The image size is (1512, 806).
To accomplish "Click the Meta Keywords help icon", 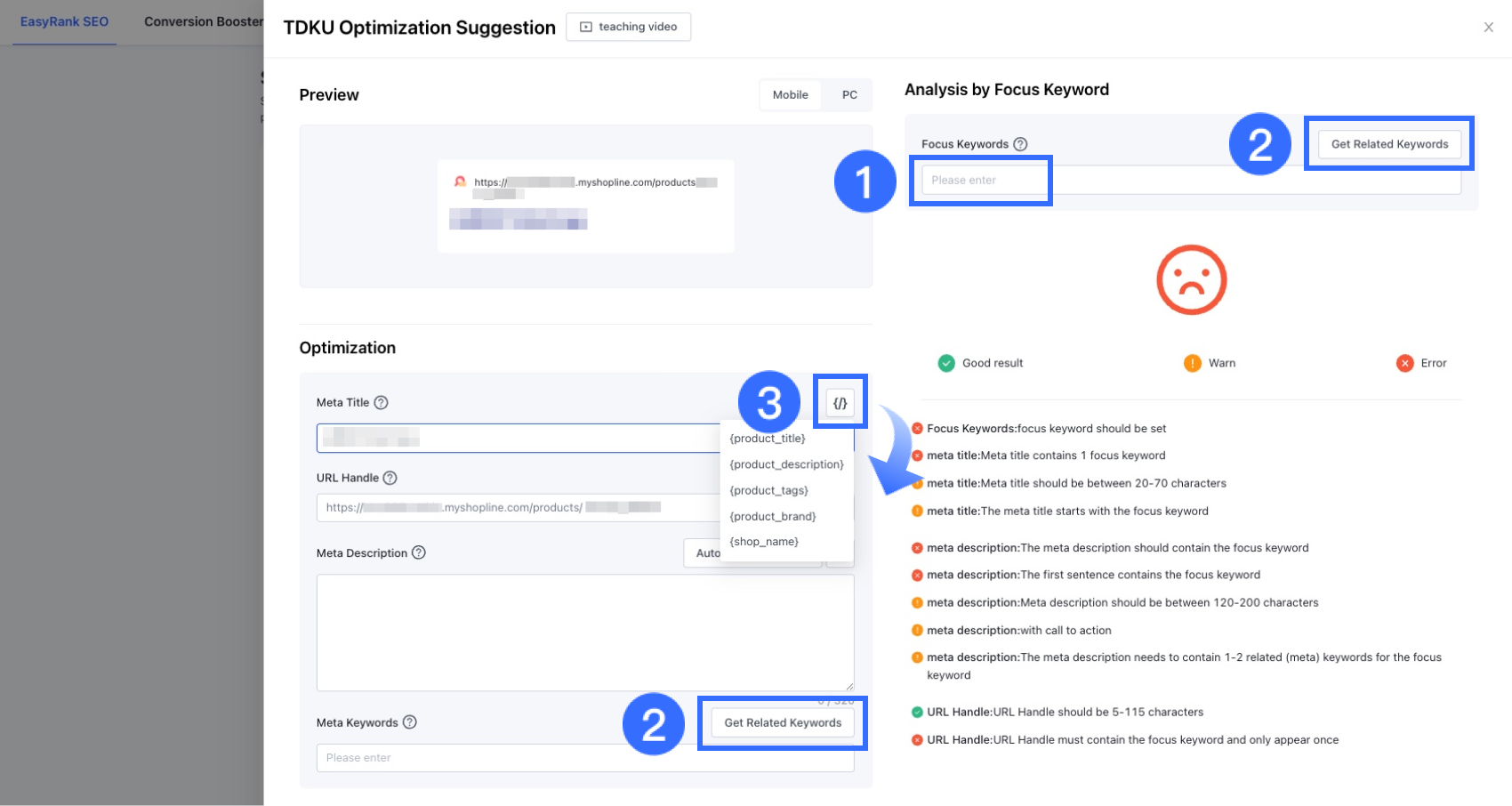I will 410,722.
